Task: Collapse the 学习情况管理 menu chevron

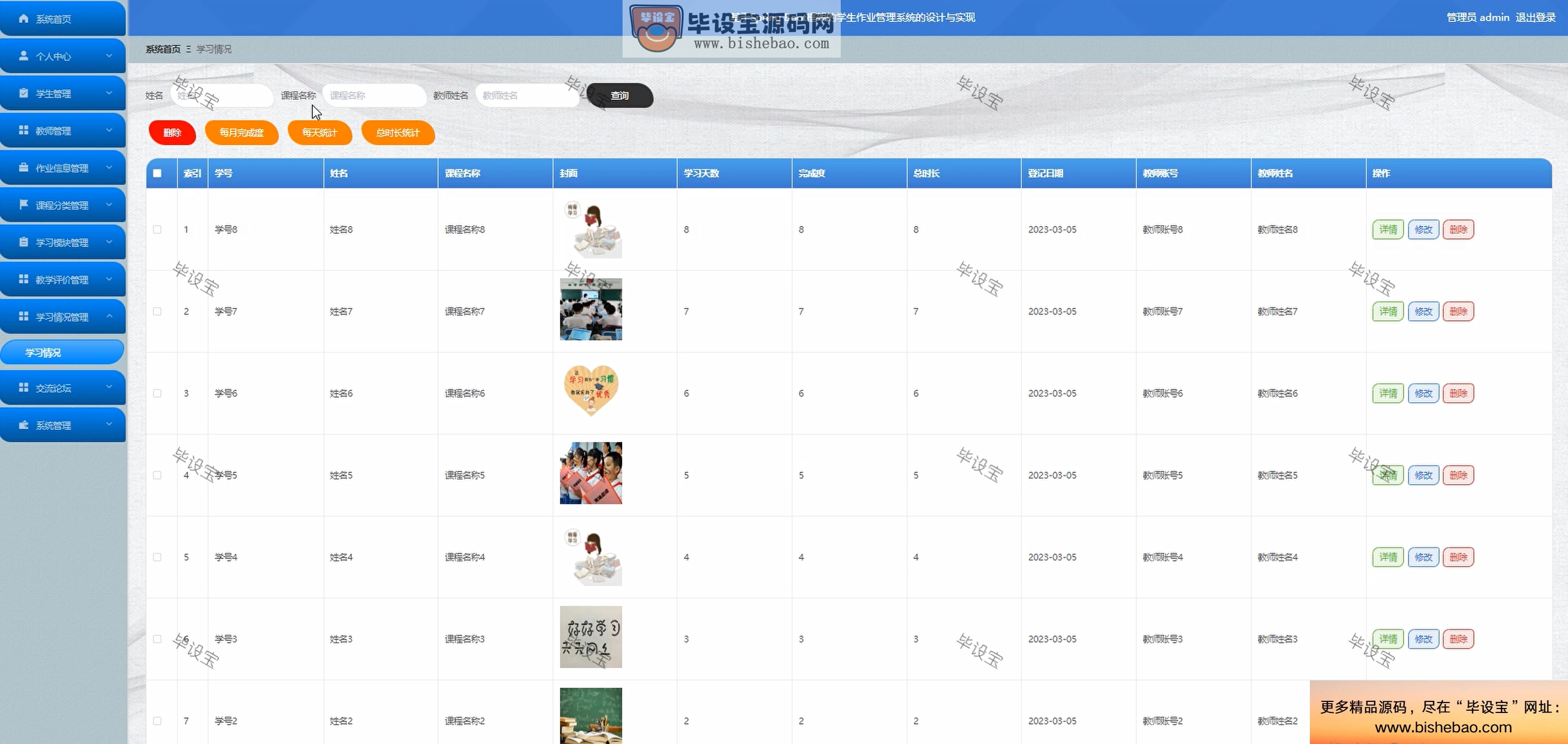Action: pyautogui.click(x=109, y=316)
